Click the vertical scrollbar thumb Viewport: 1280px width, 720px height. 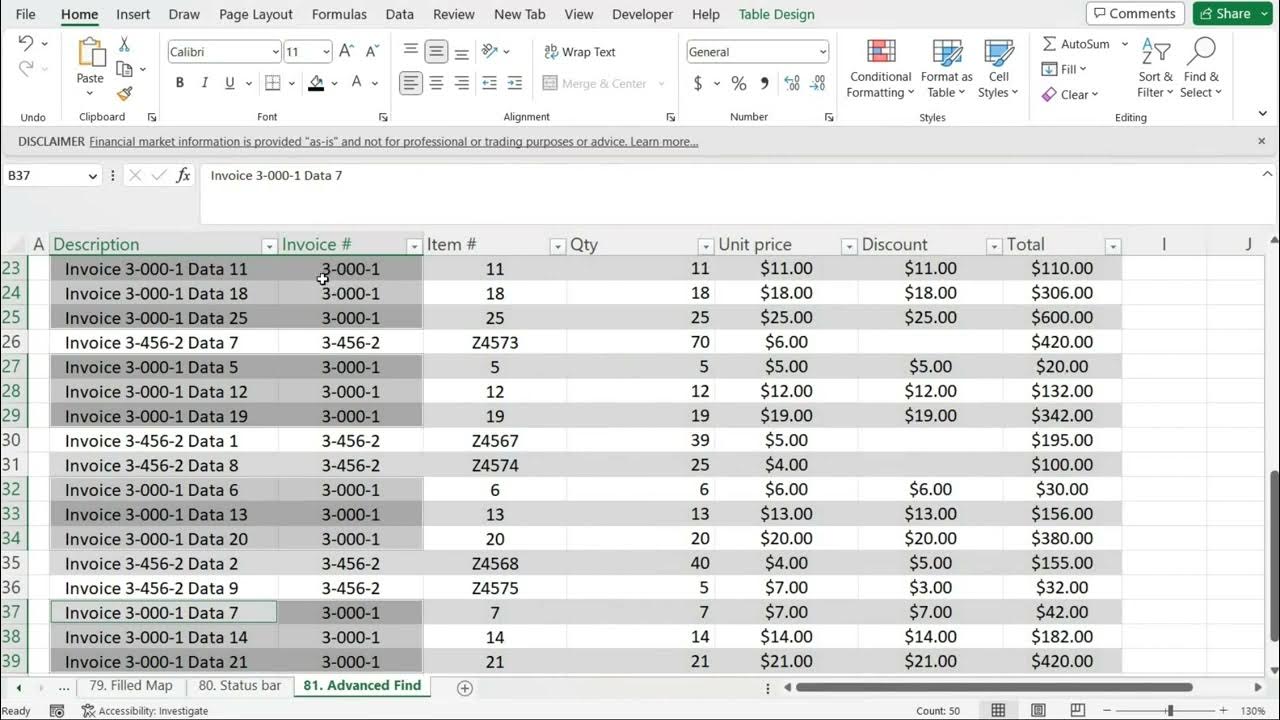[1273, 555]
